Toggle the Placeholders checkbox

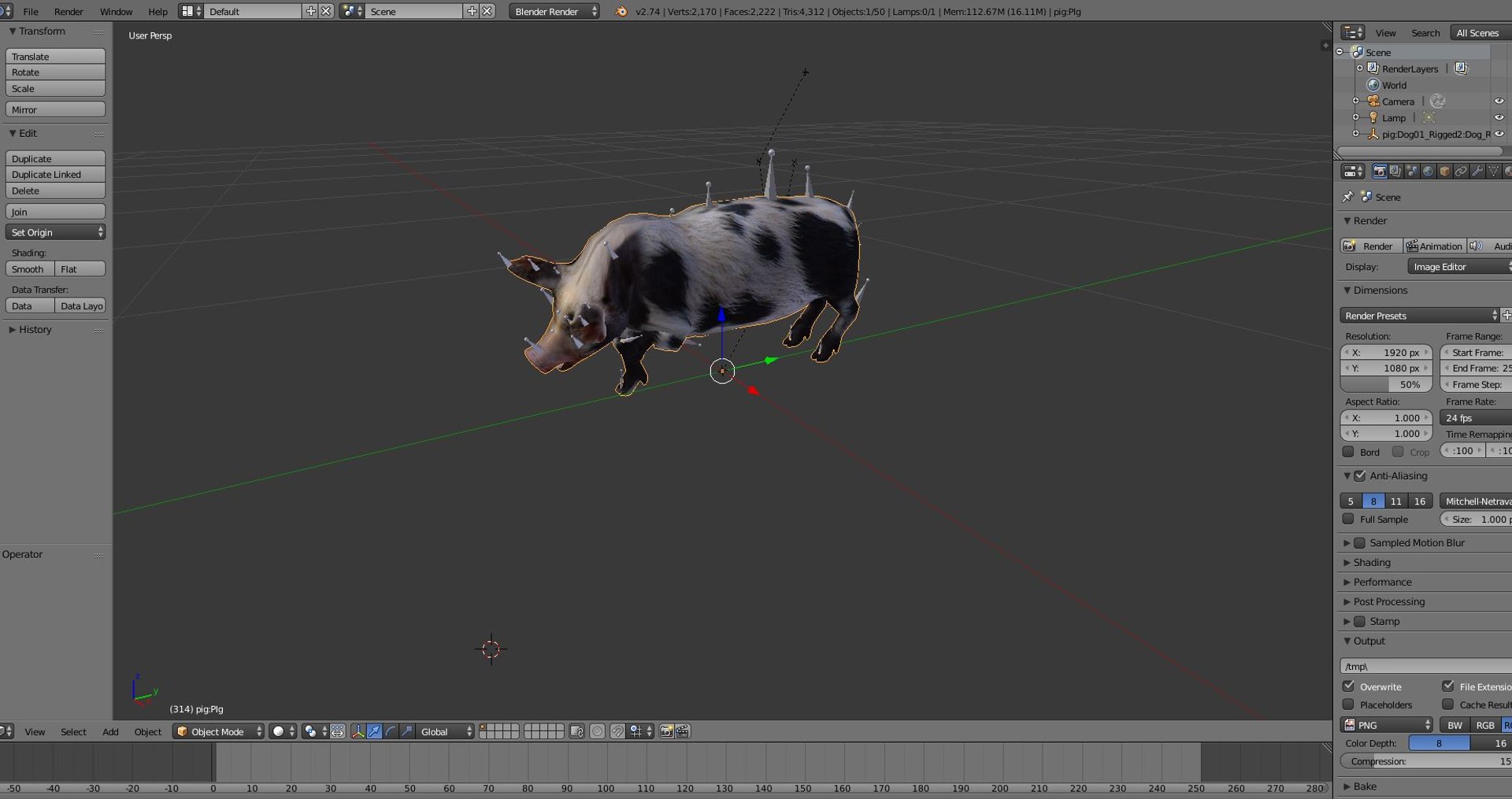(1348, 705)
